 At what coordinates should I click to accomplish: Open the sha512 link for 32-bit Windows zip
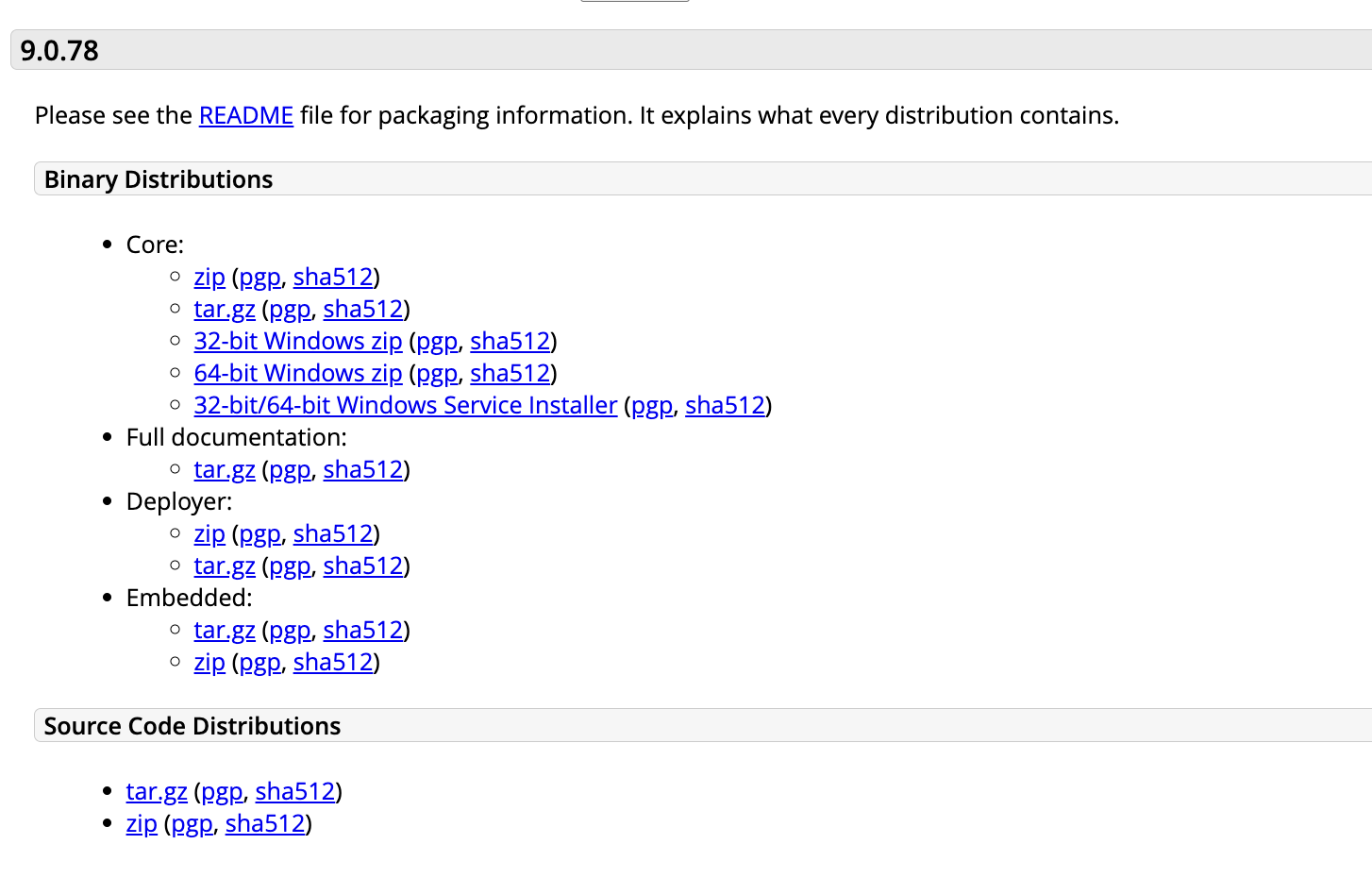pos(510,341)
